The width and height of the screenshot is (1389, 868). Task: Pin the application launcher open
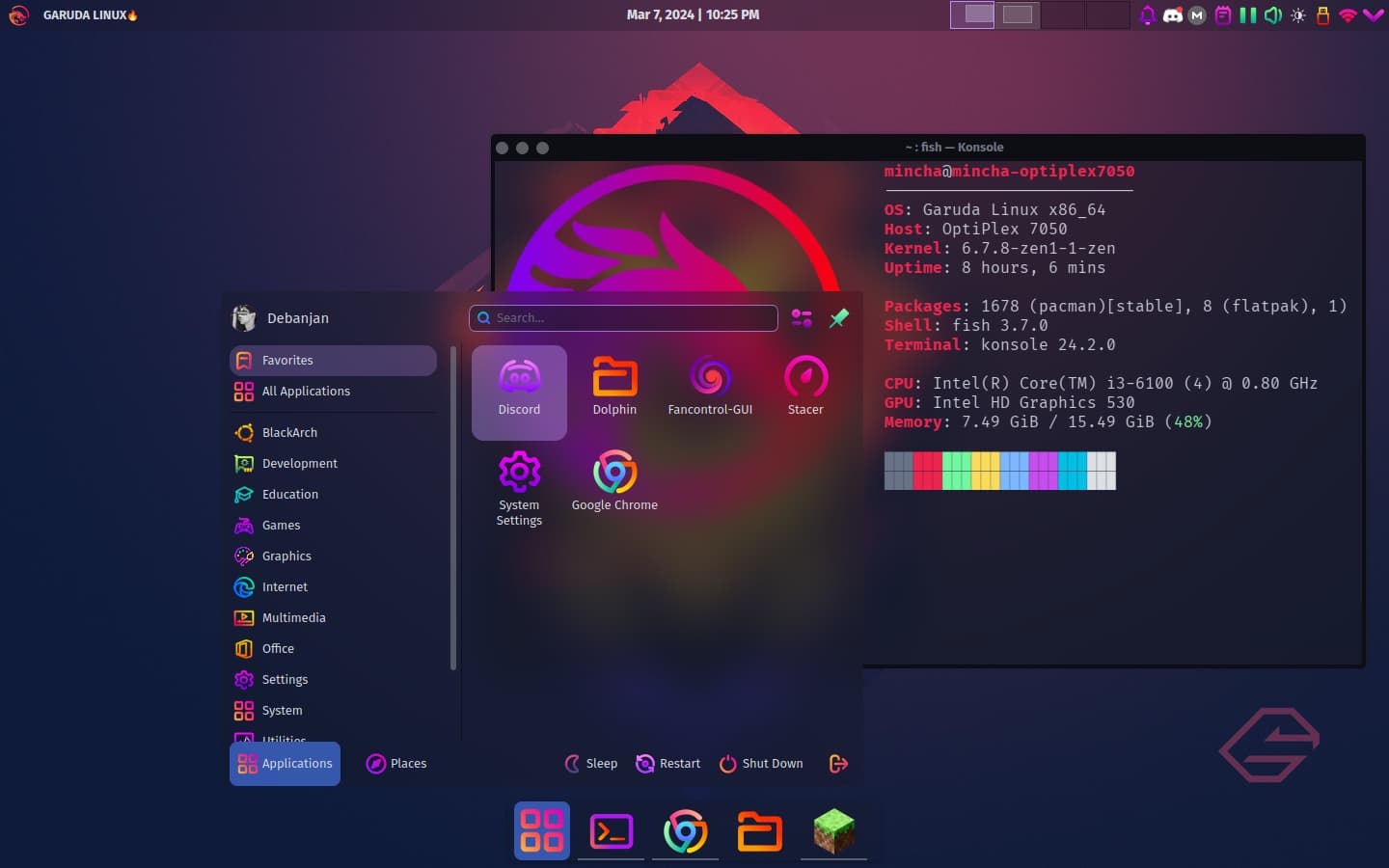(x=838, y=317)
